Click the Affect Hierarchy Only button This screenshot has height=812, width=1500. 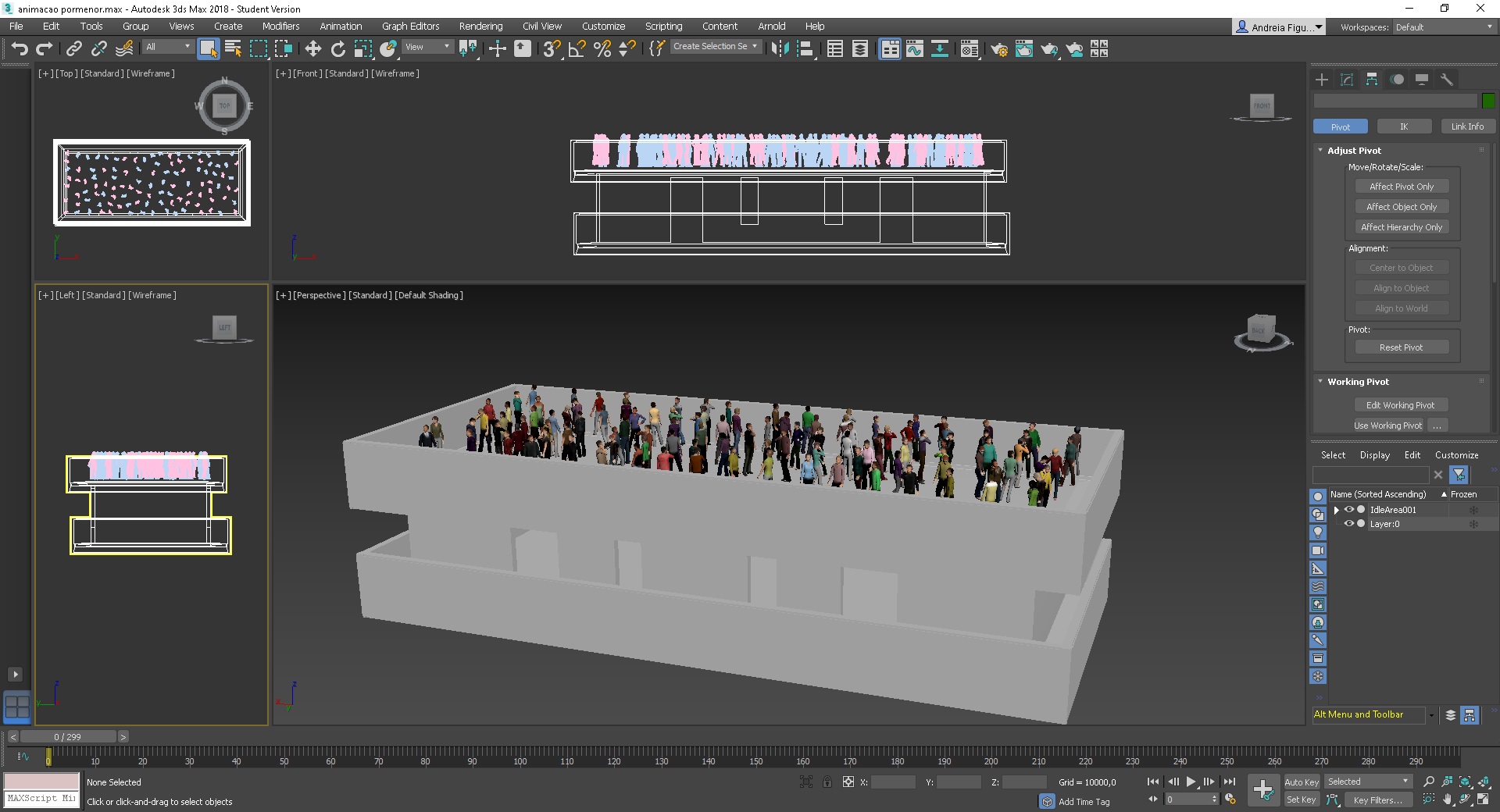[1402, 227]
